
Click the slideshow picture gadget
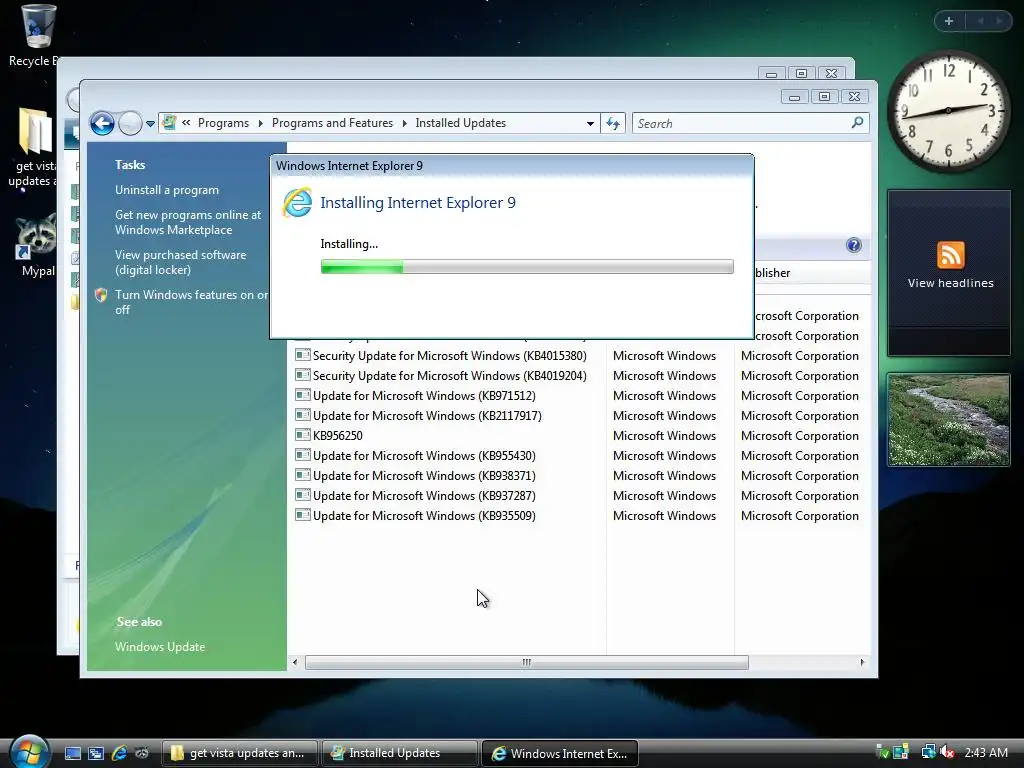pos(948,420)
